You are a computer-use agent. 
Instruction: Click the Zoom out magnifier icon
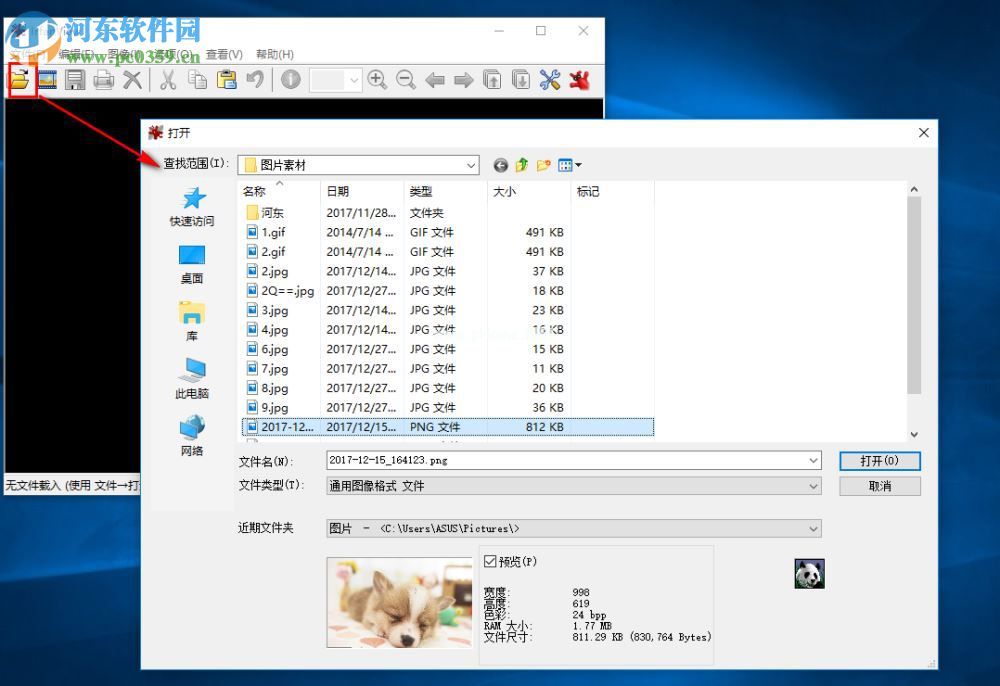406,80
